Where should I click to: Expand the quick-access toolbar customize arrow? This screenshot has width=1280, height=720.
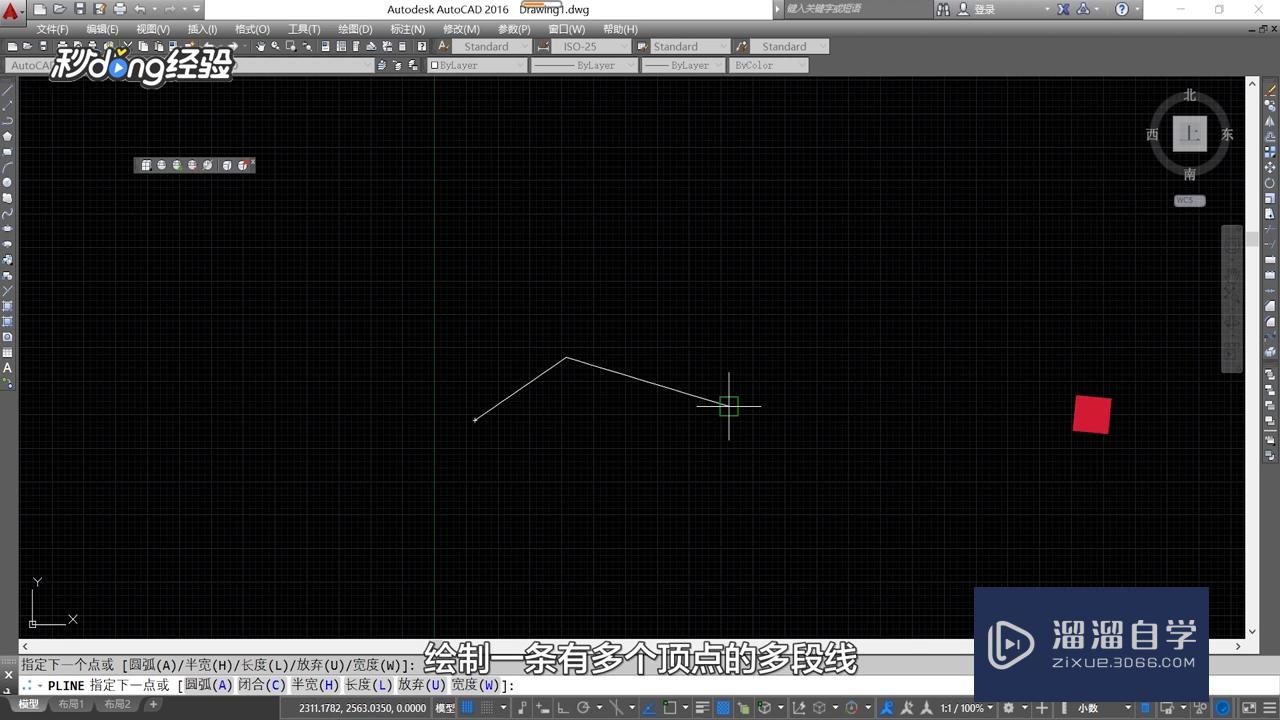197,9
